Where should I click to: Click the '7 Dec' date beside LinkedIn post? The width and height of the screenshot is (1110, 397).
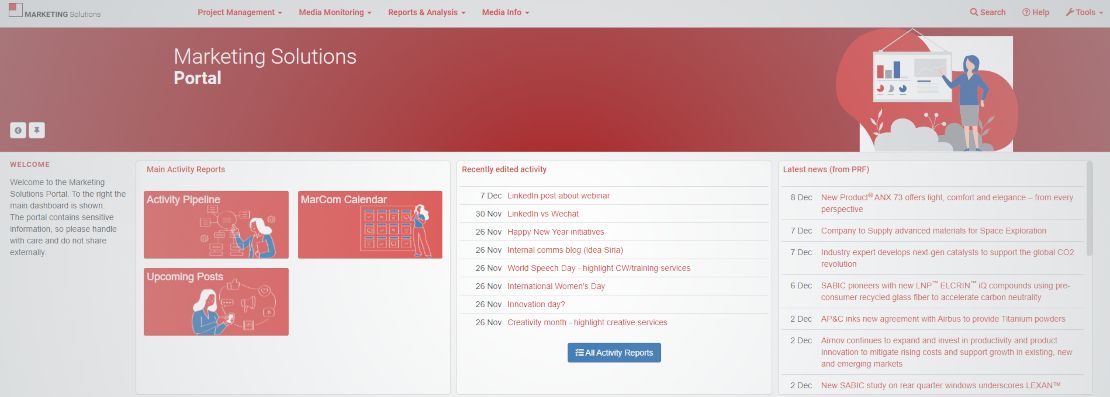(491, 195)
